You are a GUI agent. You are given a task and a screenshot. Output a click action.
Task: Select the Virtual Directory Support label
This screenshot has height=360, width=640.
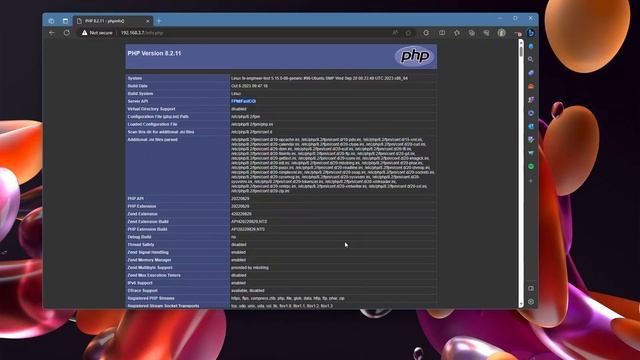click(x=151, y=109)
